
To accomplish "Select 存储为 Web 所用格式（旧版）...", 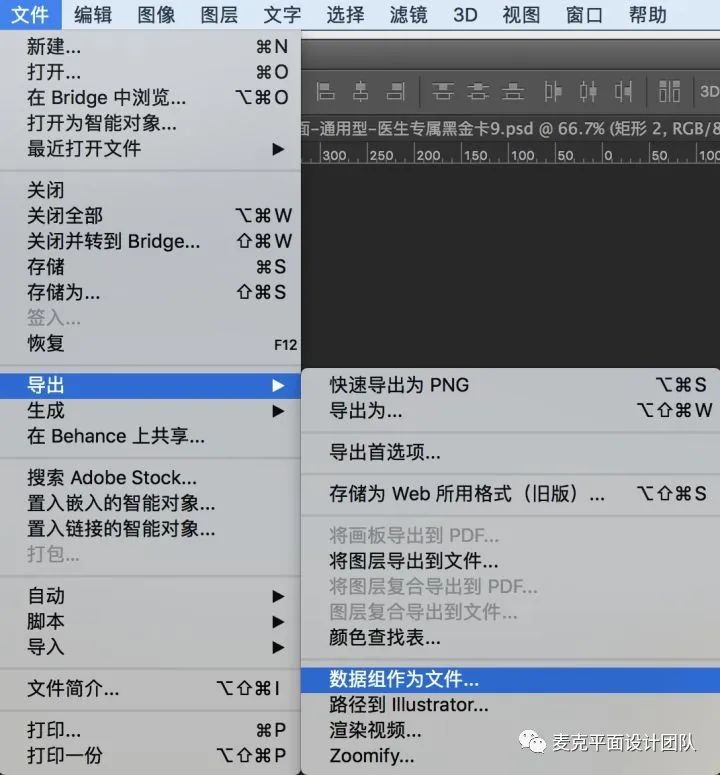I will coord(510,494).
